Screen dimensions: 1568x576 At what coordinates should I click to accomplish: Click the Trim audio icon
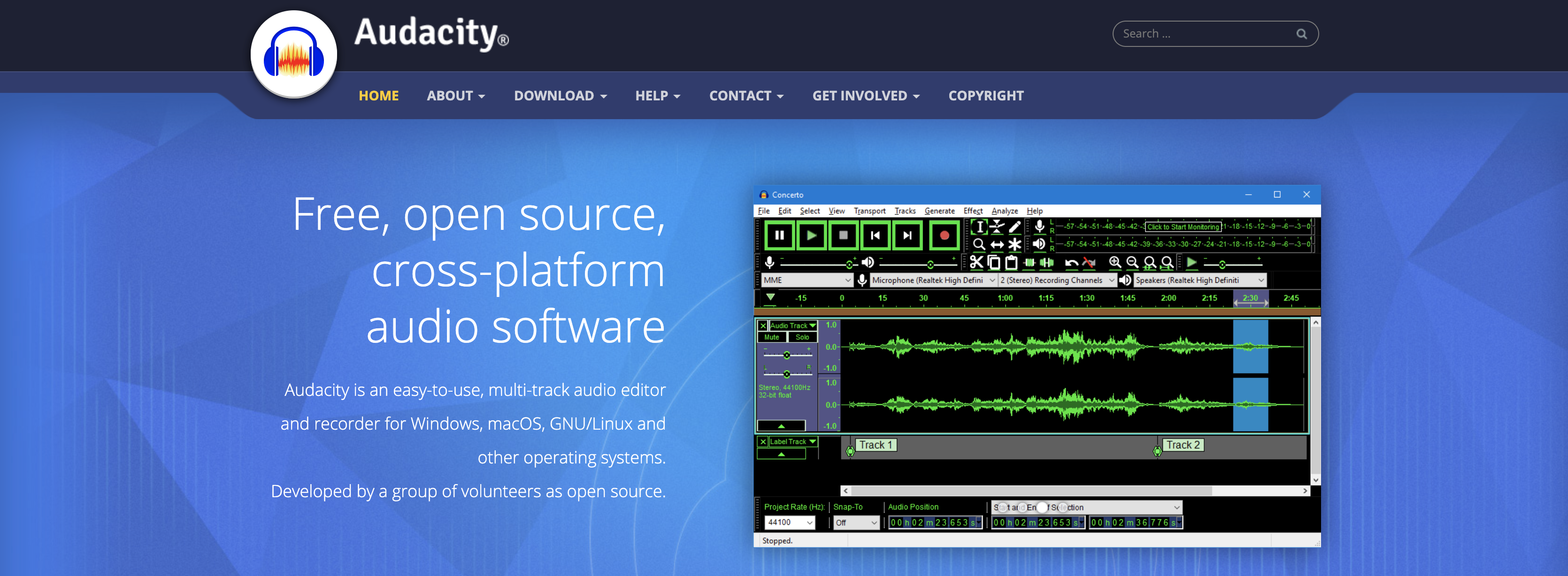point(1030,262)
